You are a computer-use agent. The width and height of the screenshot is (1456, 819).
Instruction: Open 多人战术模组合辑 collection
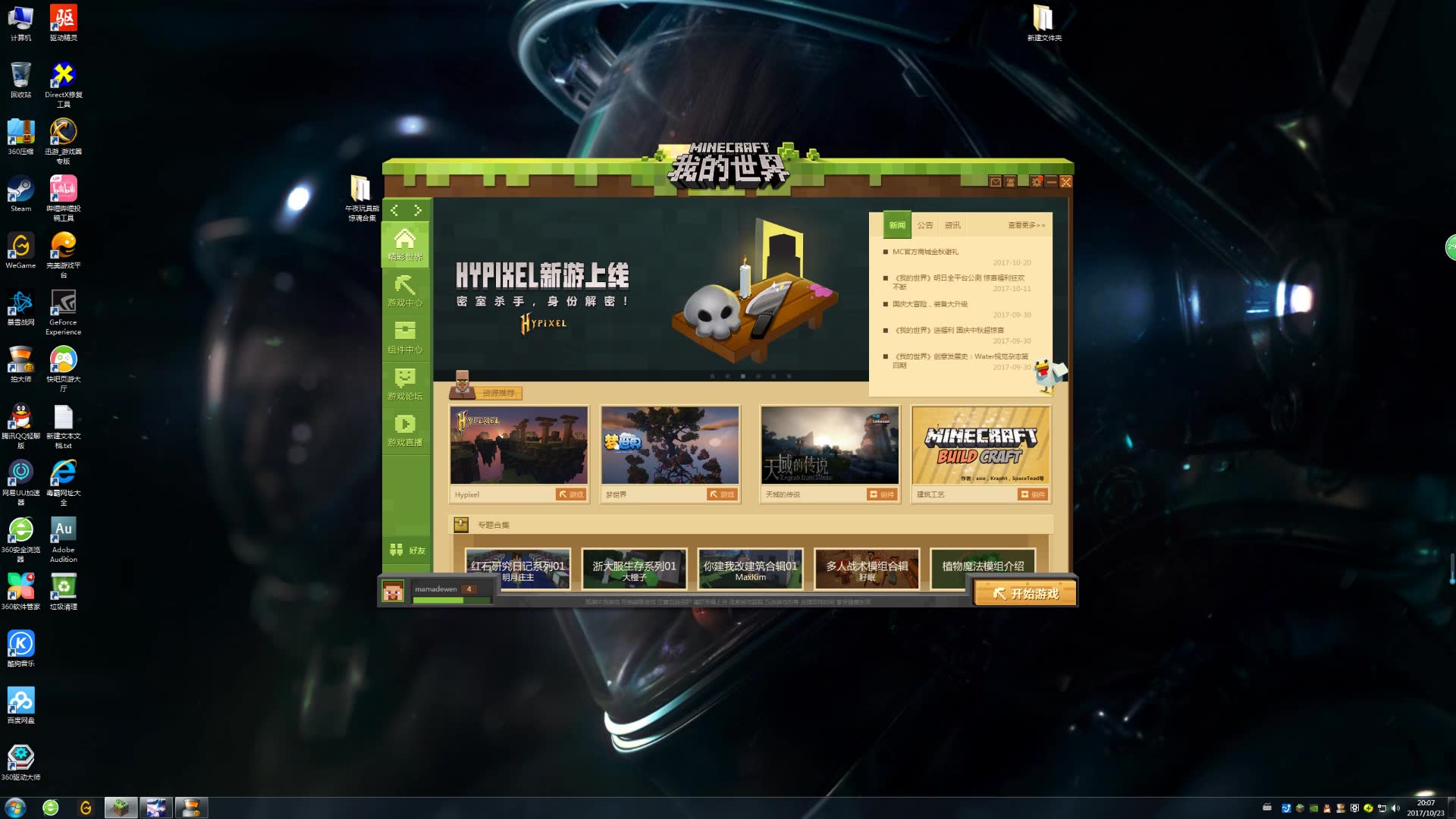(x=867, y=569)
